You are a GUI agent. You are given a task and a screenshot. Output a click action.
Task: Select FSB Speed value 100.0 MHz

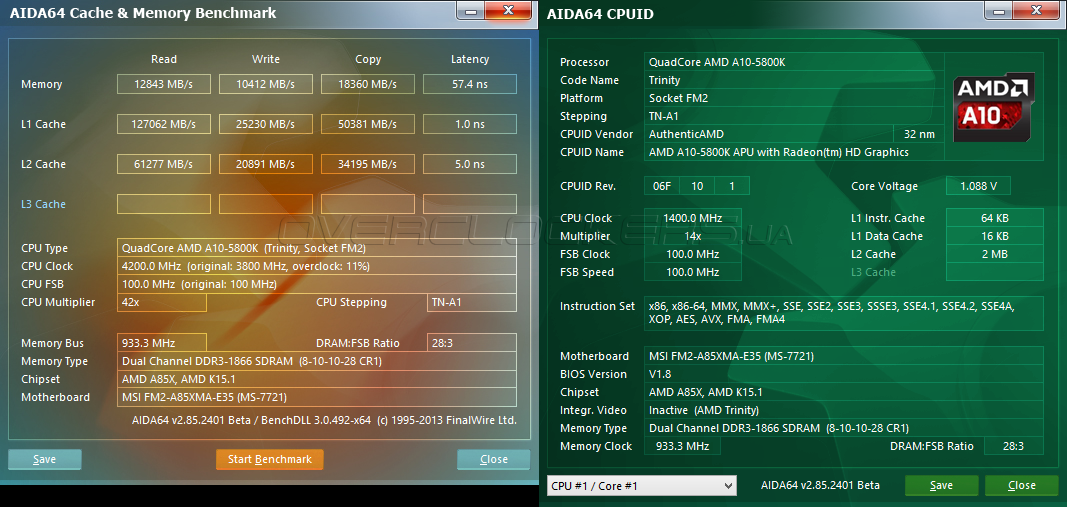coord(692,272)
